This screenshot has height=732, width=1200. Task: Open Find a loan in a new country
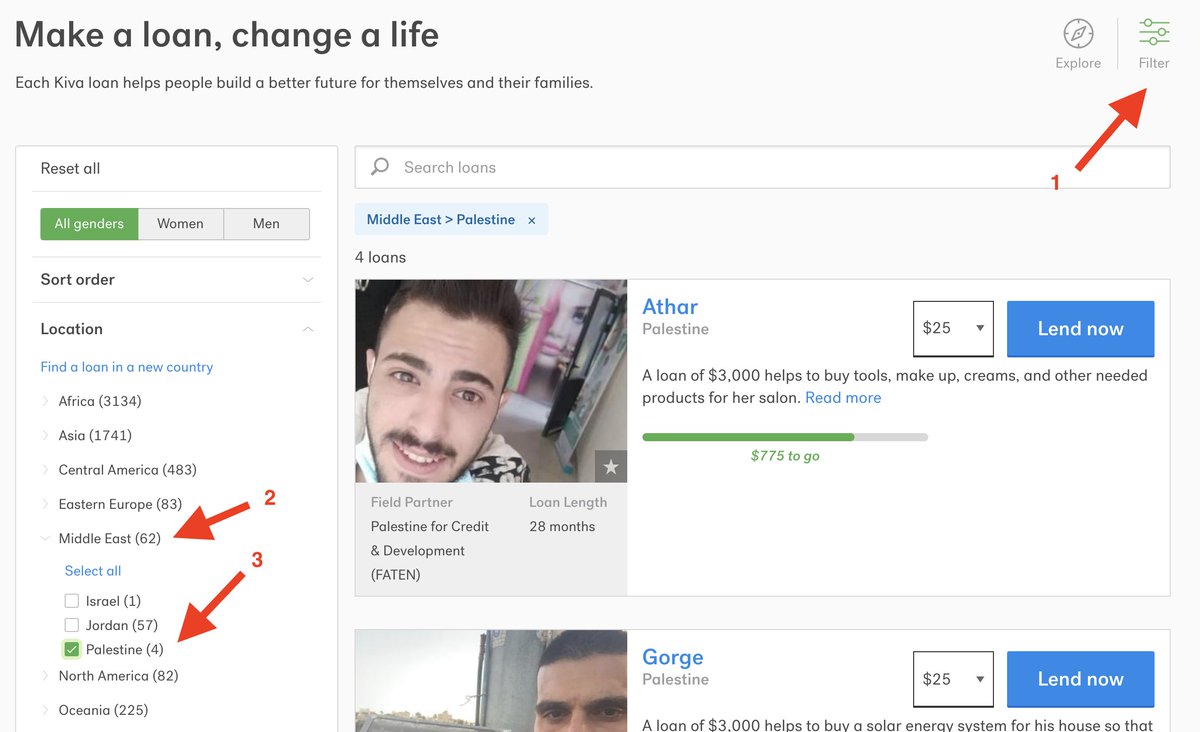127,367
